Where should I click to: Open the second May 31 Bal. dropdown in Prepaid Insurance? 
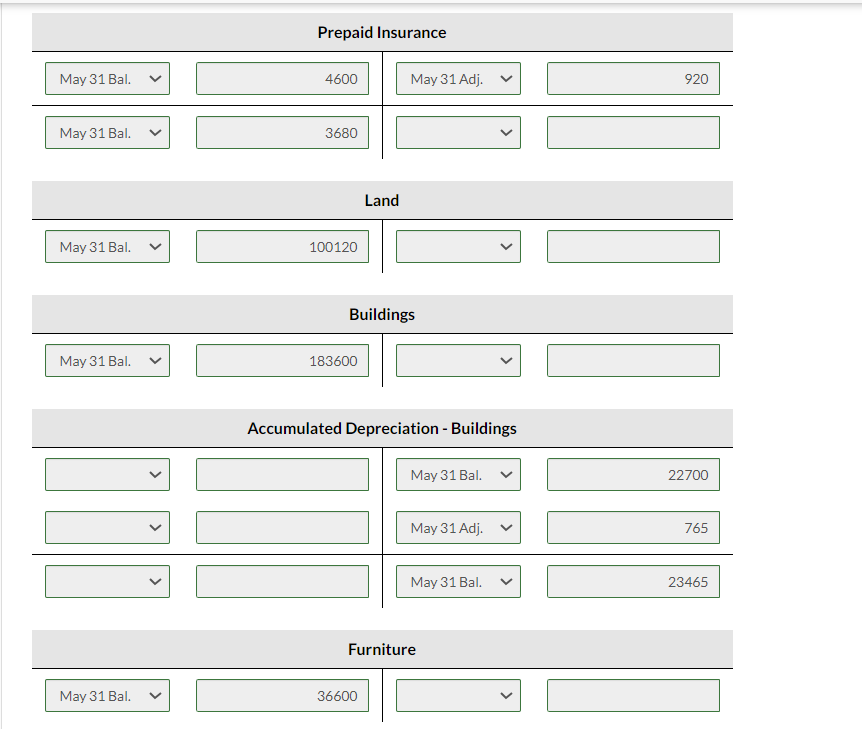107,132
